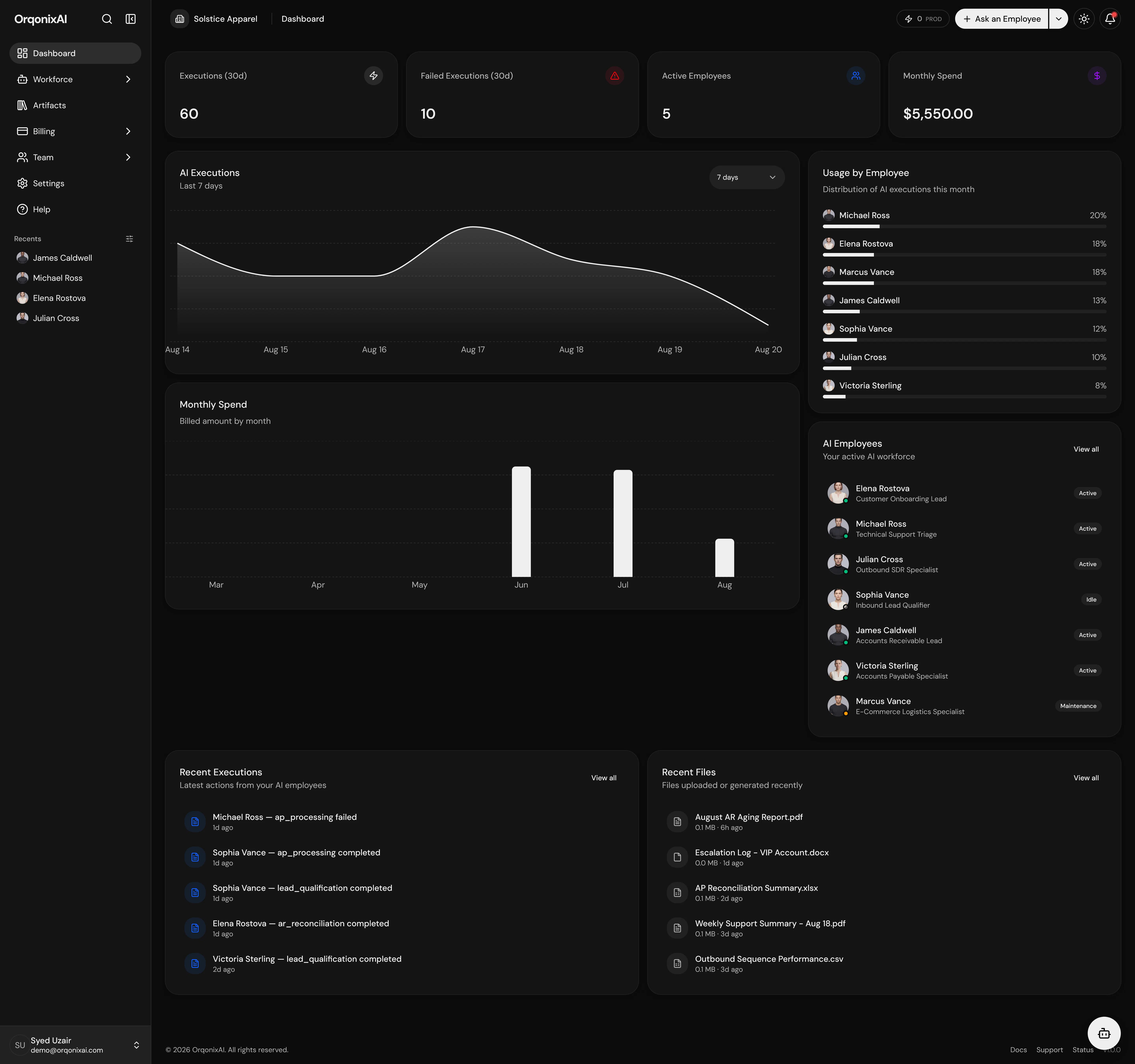
Task: Select Marcus Vance Maintenance employee row
Action: coord(964,706)
